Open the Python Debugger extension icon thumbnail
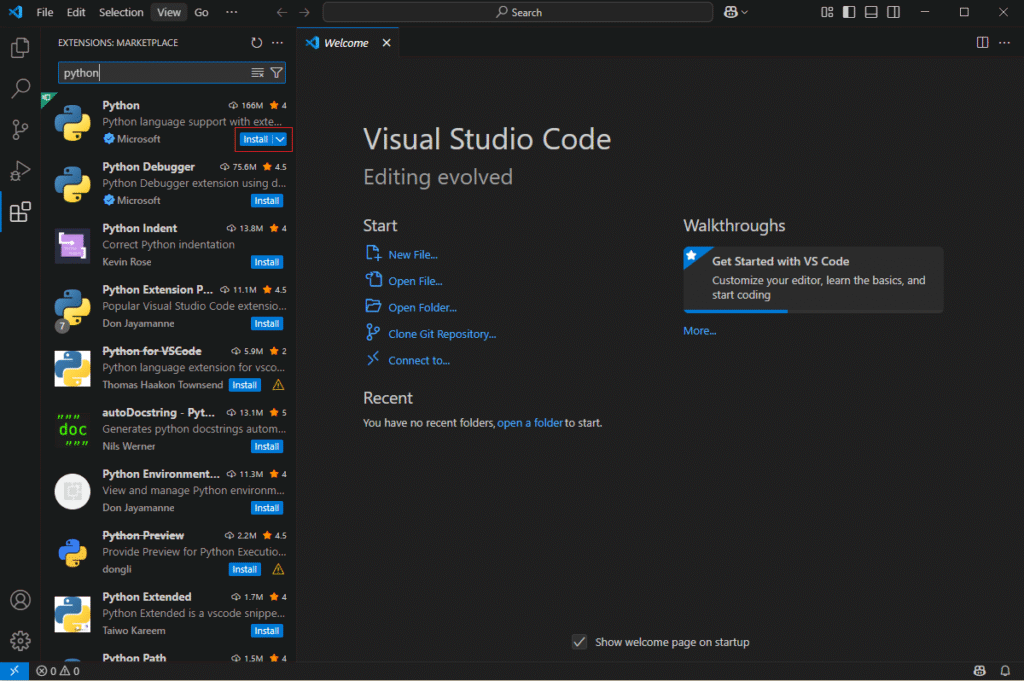1024x681 pixels. (72, 183)
